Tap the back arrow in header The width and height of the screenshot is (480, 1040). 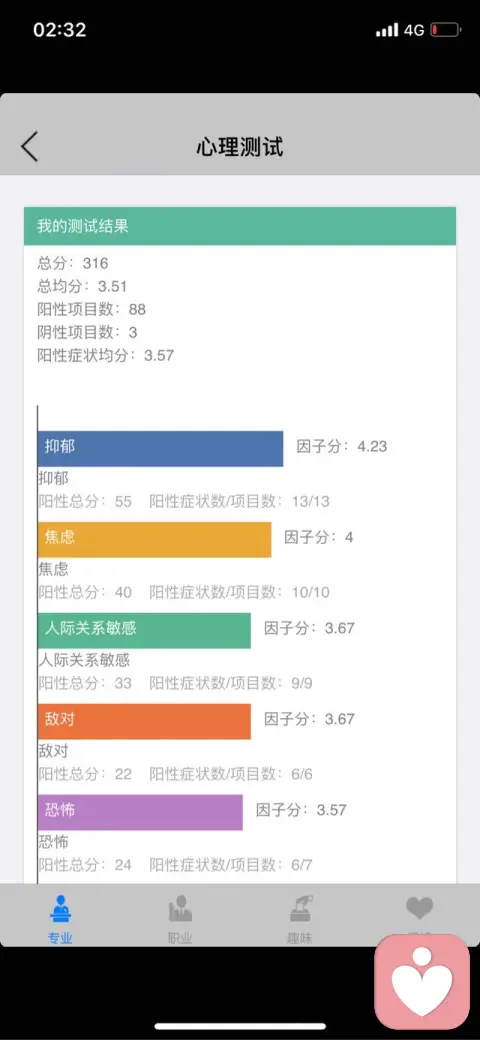tap(29, 147)
